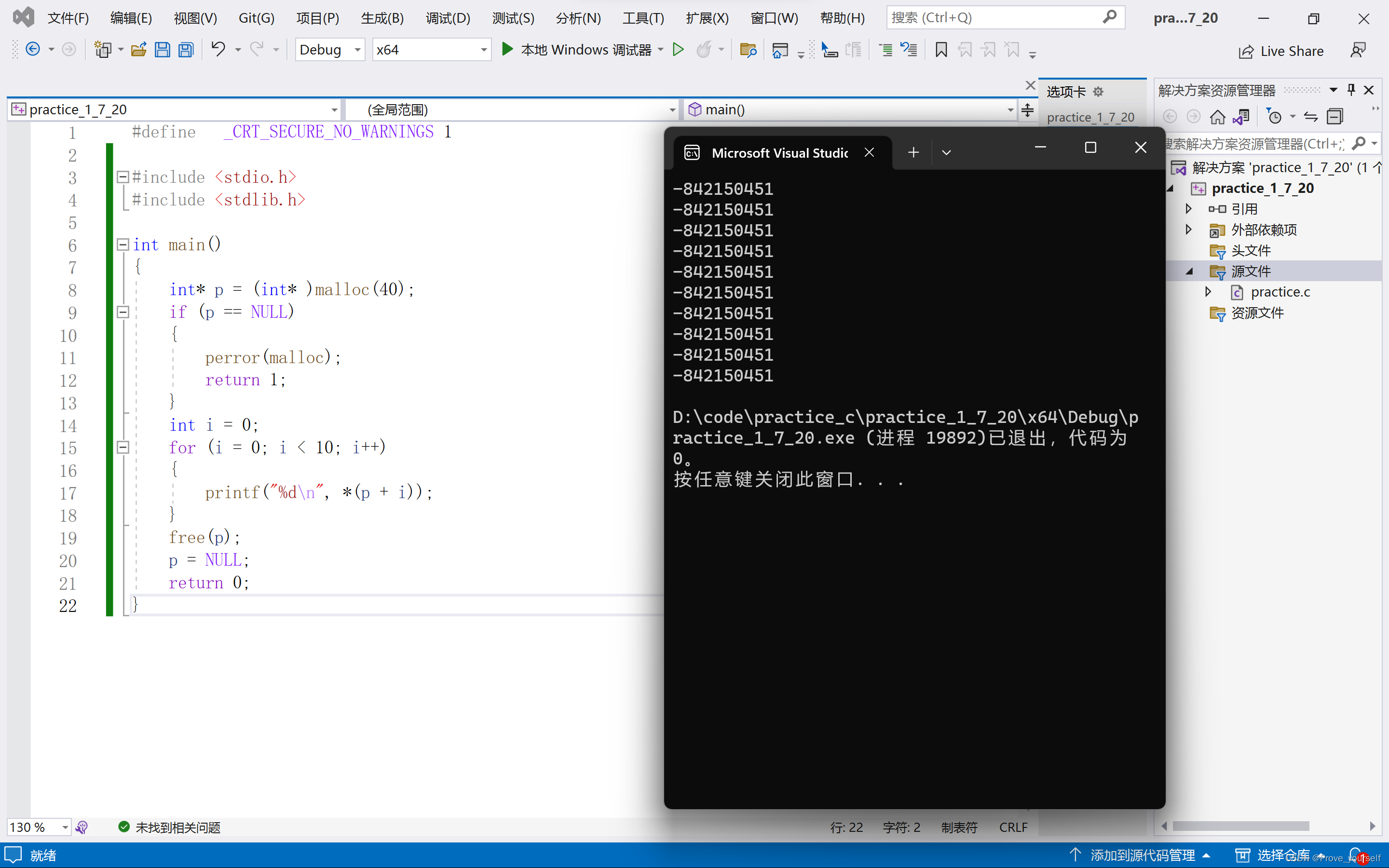This screenshot has height=868, width=1389.
Task: Click the Save file icon
Action: click(x=163, y=50)
